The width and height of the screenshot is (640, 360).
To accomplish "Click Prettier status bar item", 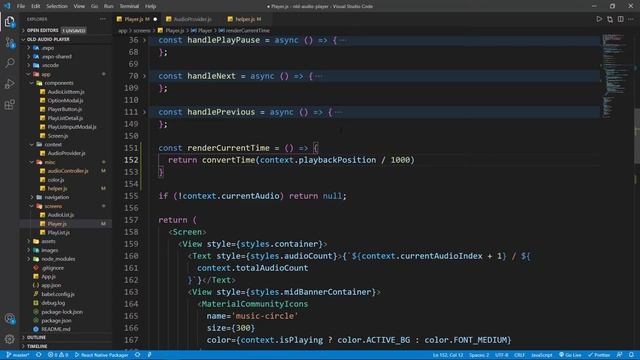I will [x=599, y=355].
